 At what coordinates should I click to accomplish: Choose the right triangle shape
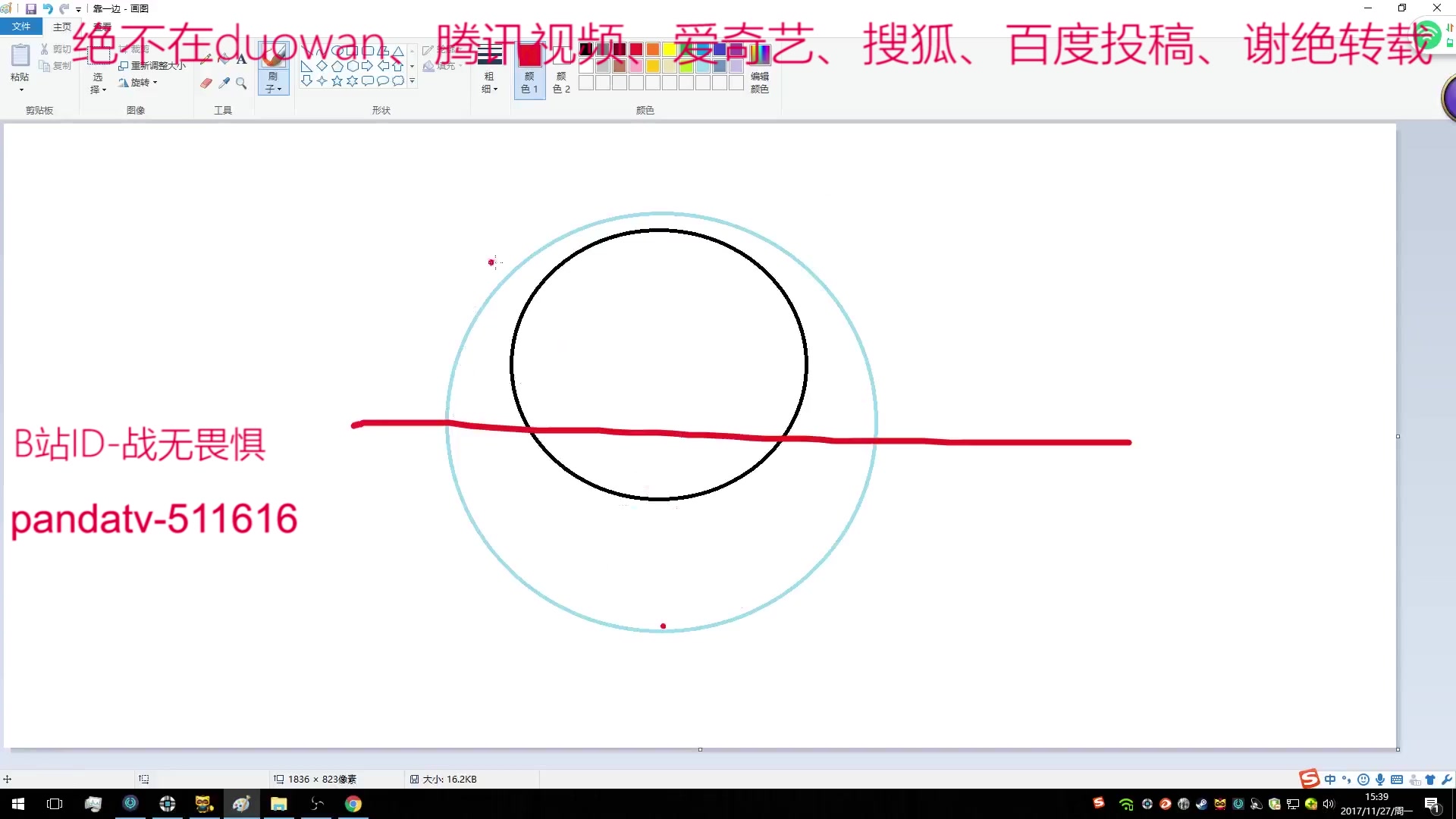[x=306, y=66]
